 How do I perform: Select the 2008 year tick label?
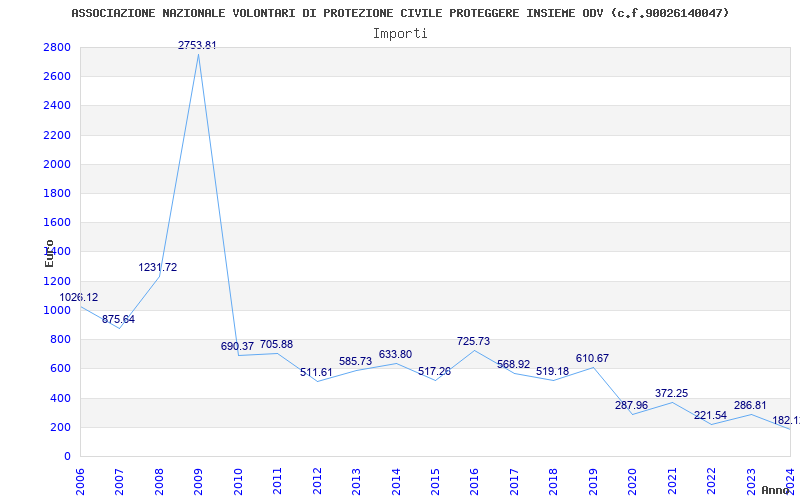click(159, 482)
